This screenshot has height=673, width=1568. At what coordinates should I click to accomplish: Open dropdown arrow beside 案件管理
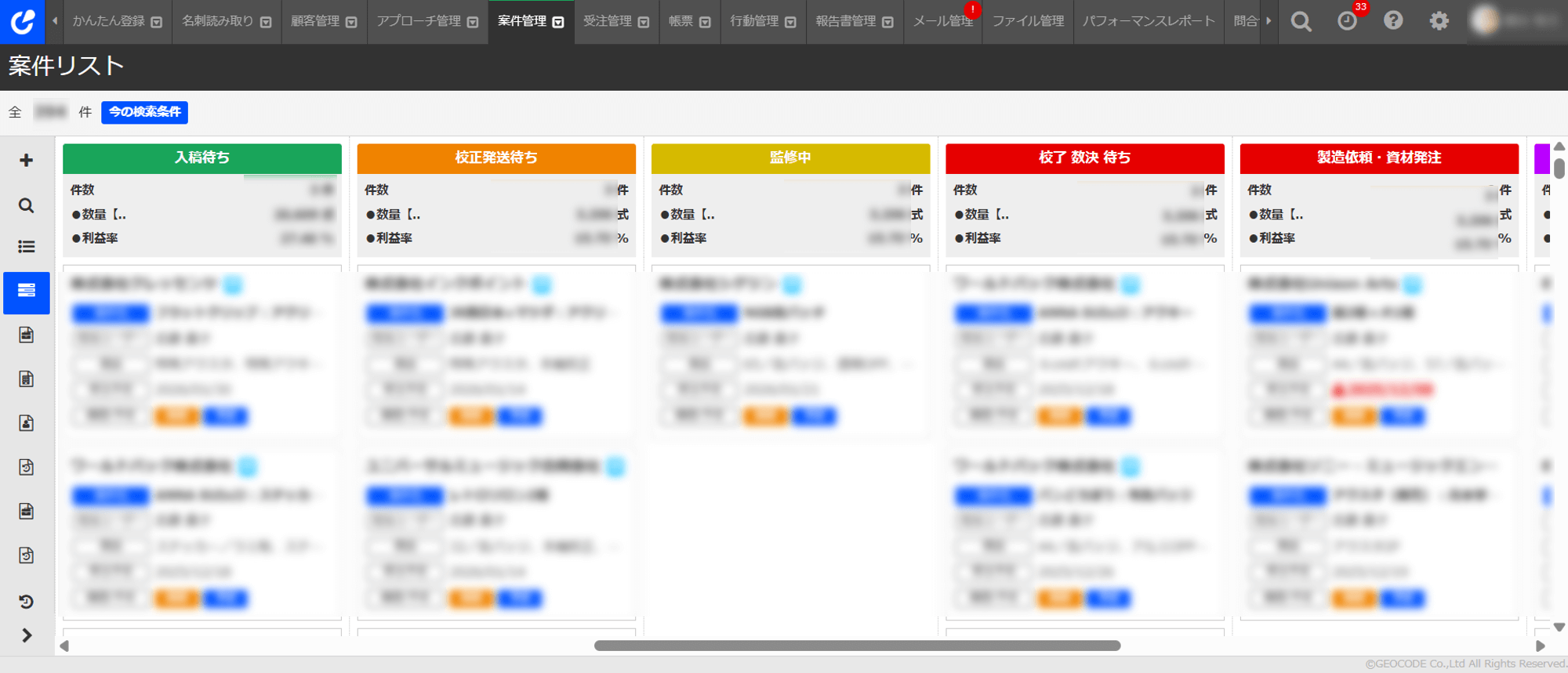(558, 22)
